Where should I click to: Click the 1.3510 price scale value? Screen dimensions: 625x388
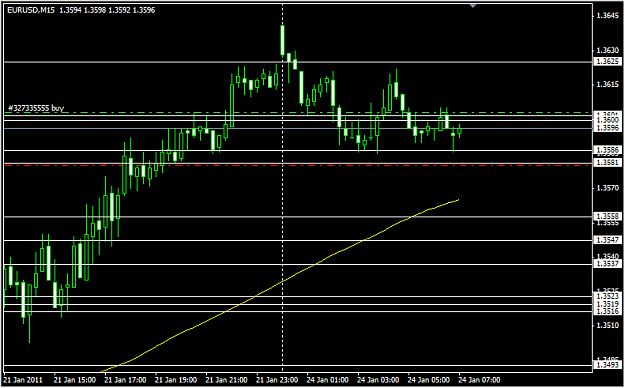point(608,326)
